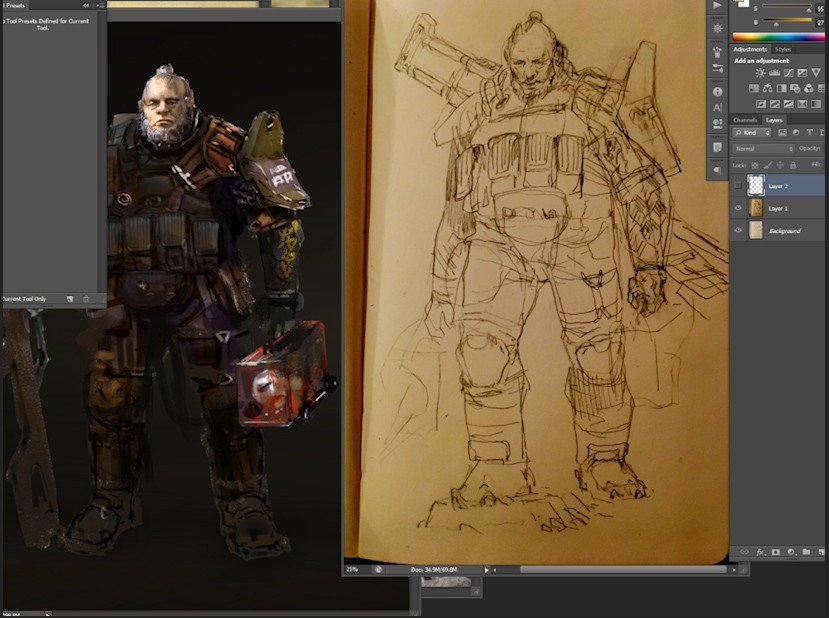Click the sketch document horizontal scrollbar
Image resolution: width=829 pixels, height=618 pixels.
pyautogui.click(x=622, y=570)
